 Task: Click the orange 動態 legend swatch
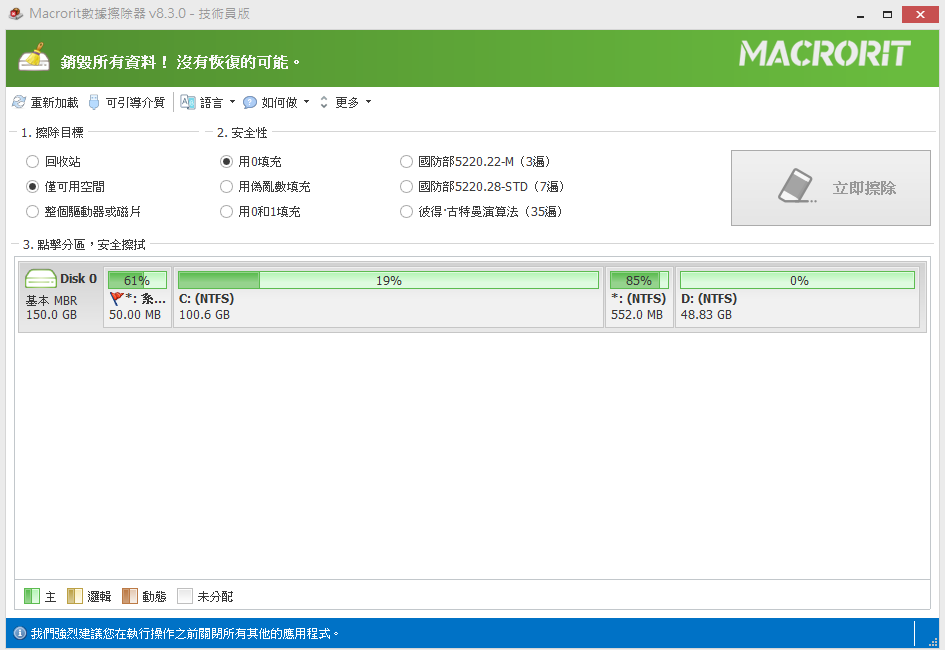(x=130, y=596)
